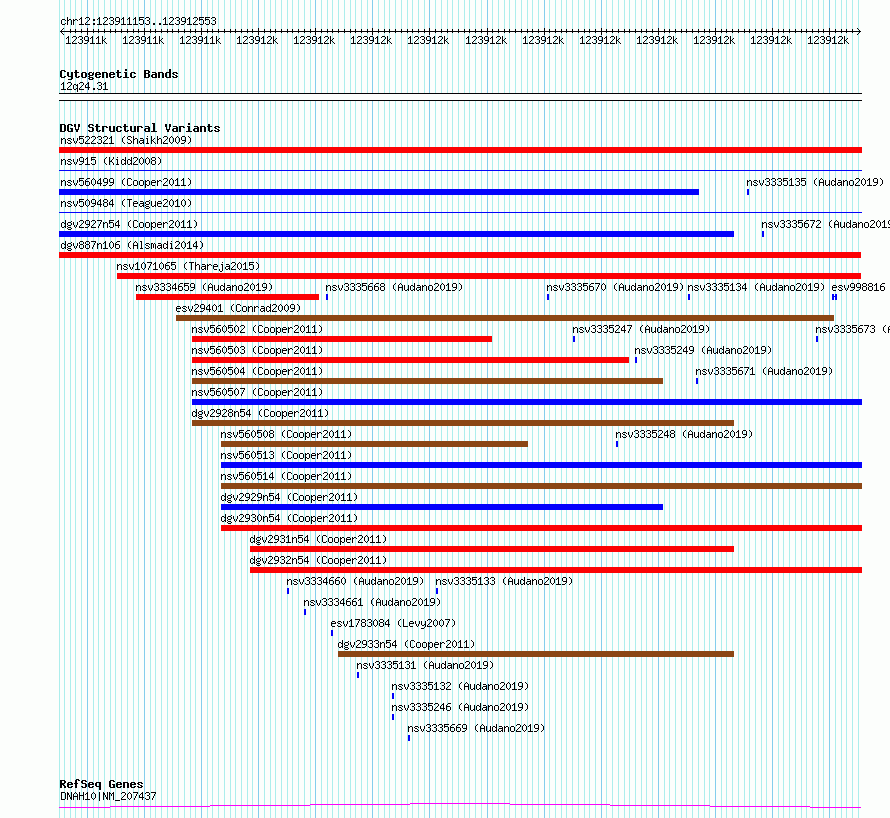This screenshot has width=890, height=818.
Task: Click the RefSeq Genes track title
Action: pos(101,784)
